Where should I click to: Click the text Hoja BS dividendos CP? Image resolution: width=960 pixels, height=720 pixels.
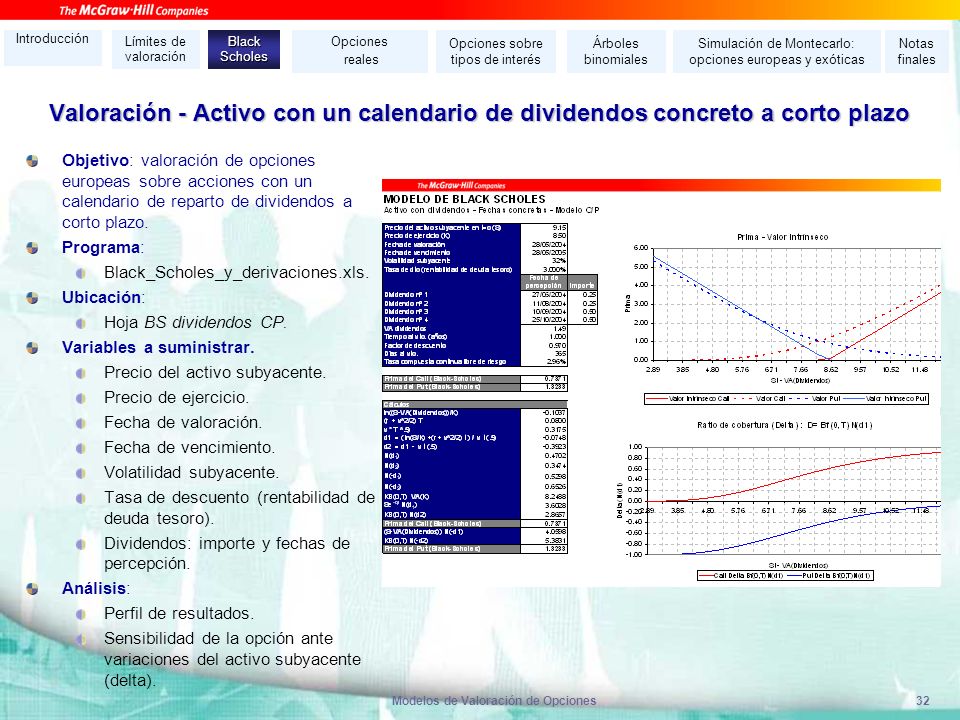195,323
